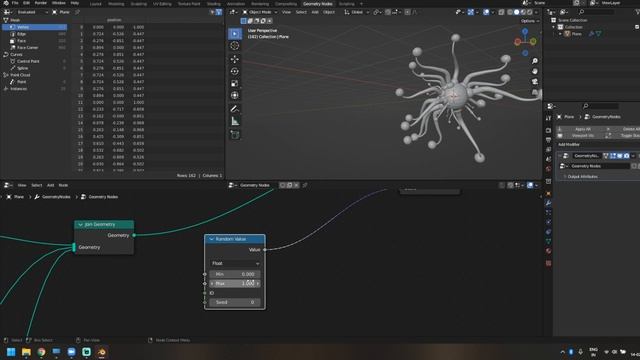Expand the Plane object in outliner
640x360 pixels.
[x=560, y=34]
